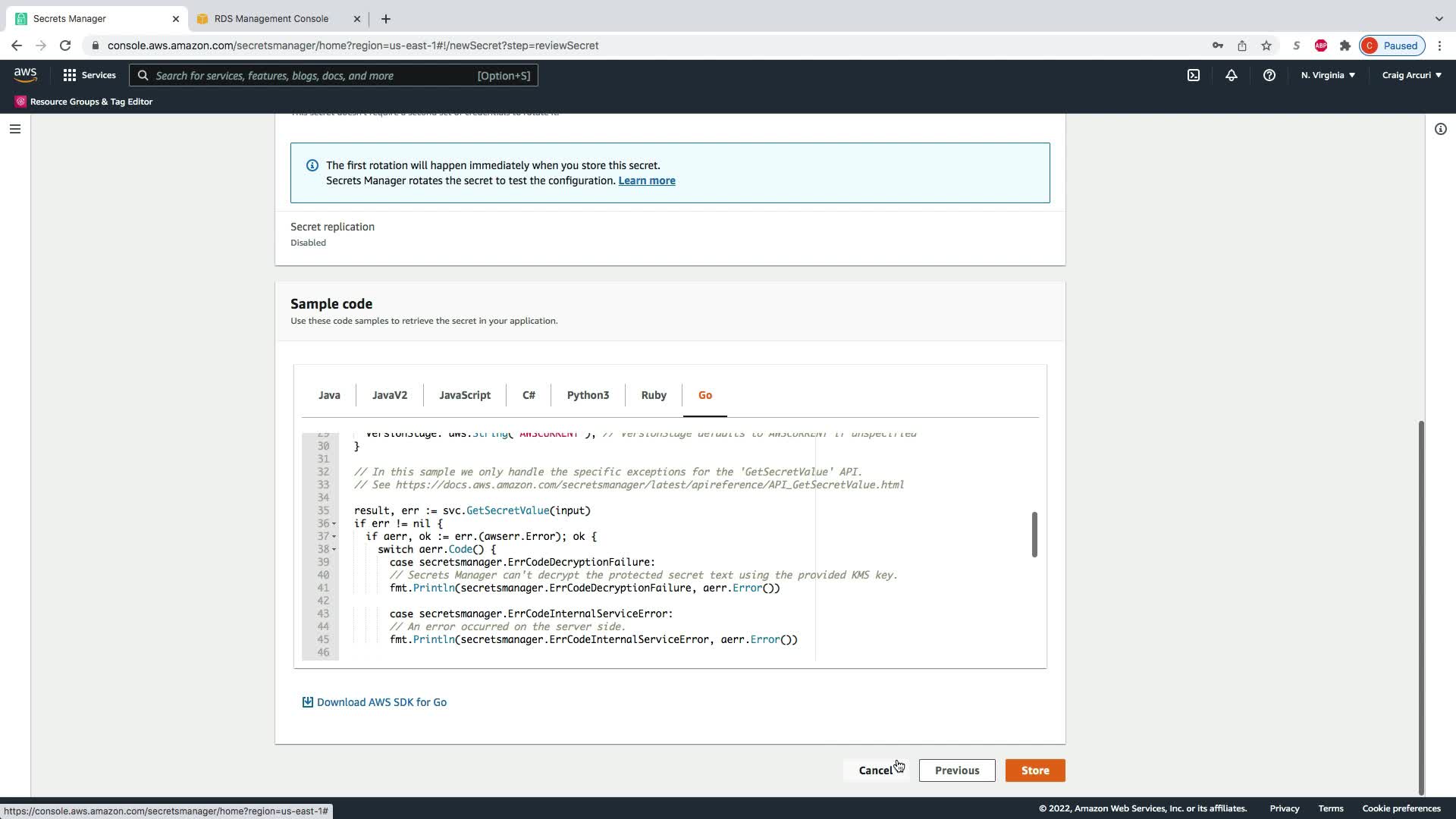Follow the Download AWS SDK for Go link

coord(381,702)
